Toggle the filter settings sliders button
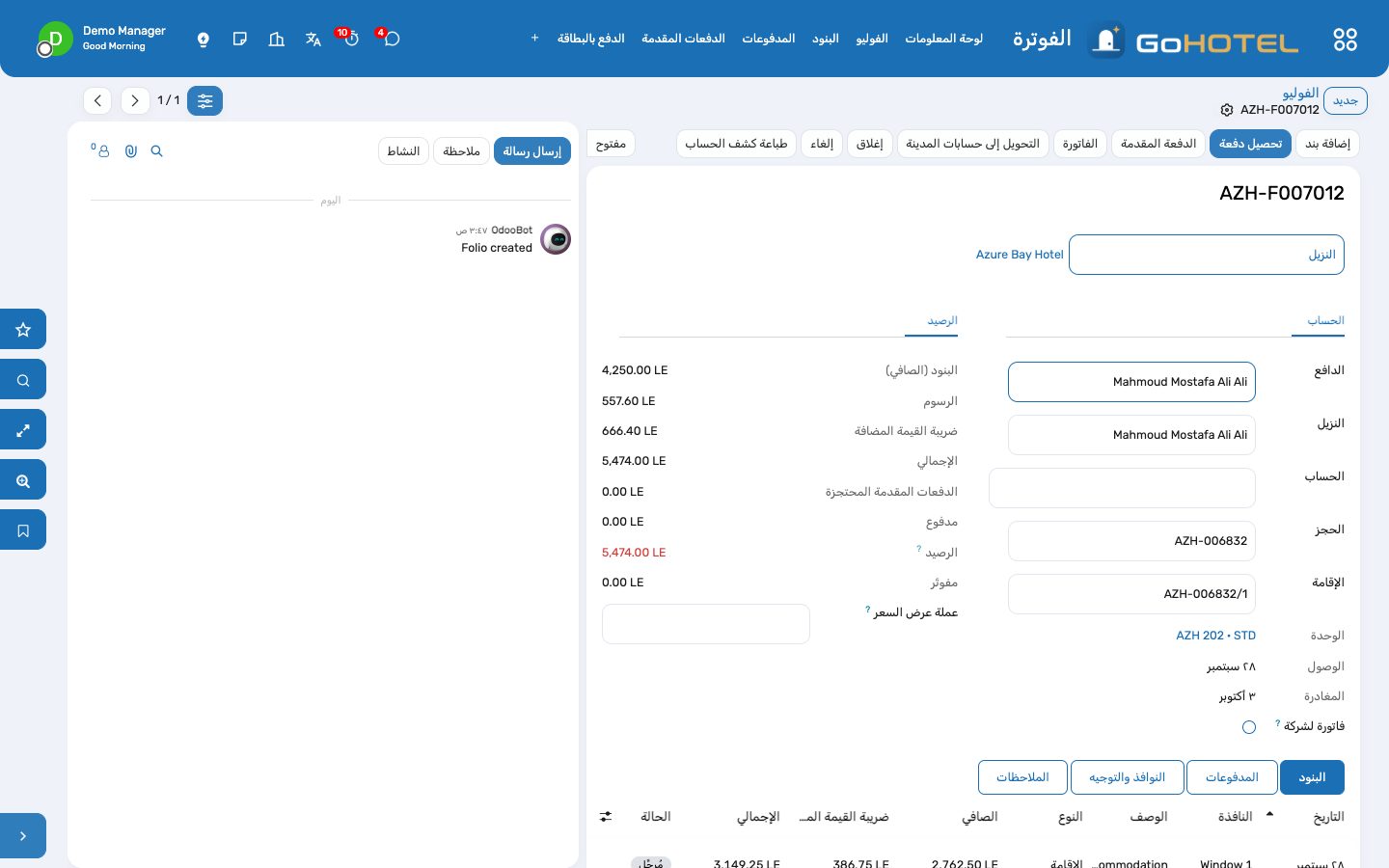Screen dimensions: 1389x868 tap(204, 100)
